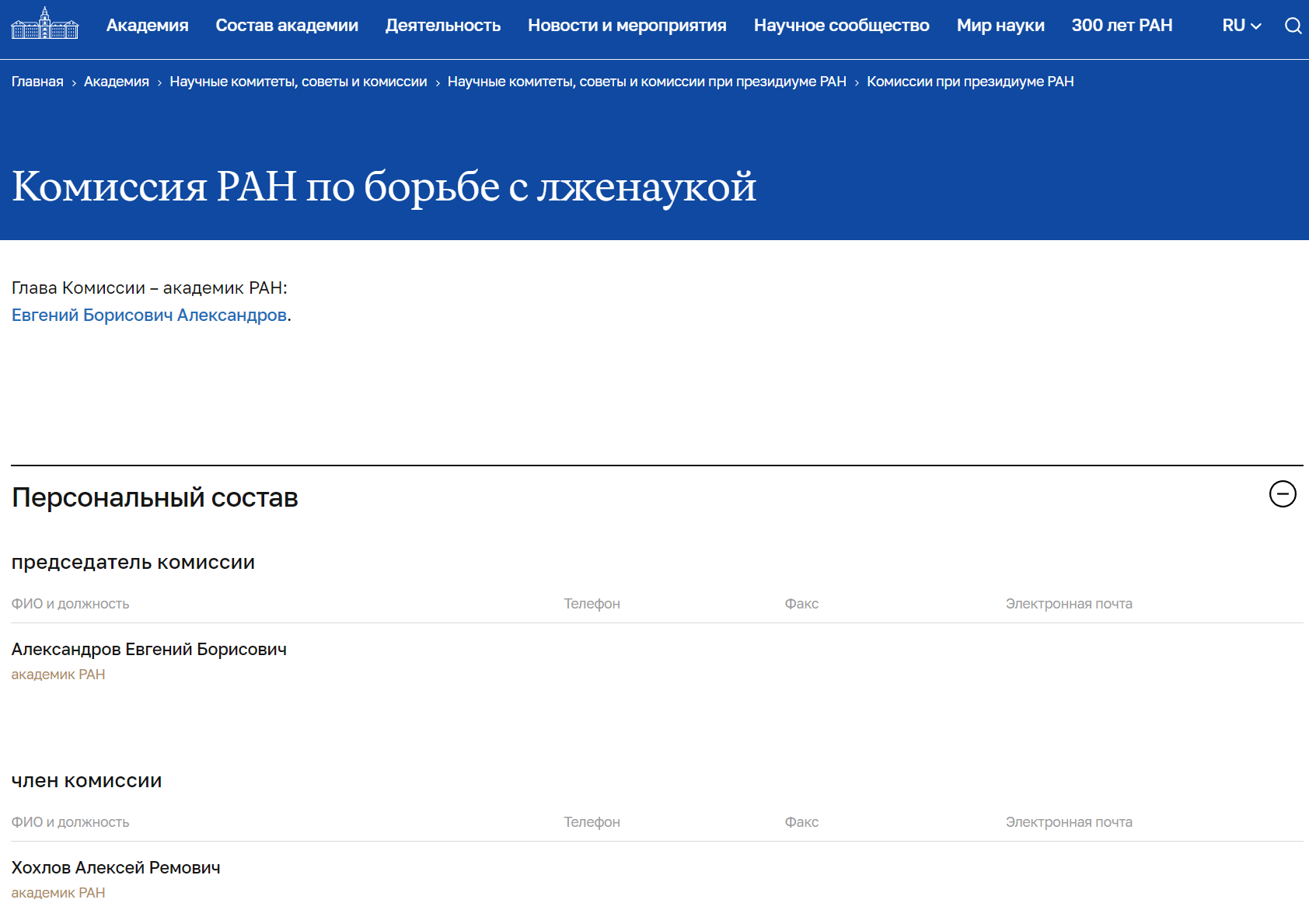The width and height of the screenshot is (1309, 924).
Task: Click the Персональный состав heading
Action: 155,497
